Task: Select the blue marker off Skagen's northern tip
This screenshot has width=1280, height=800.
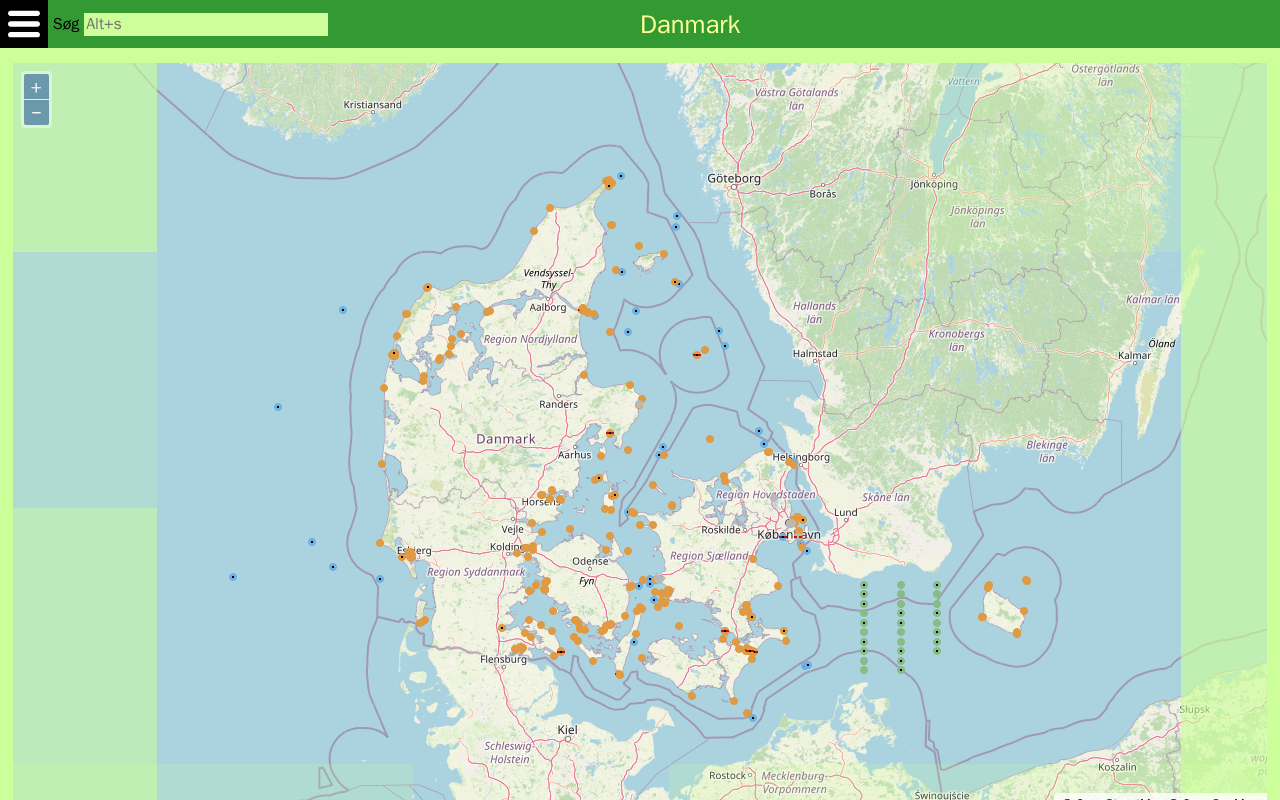Action: (x=621, y=176)
